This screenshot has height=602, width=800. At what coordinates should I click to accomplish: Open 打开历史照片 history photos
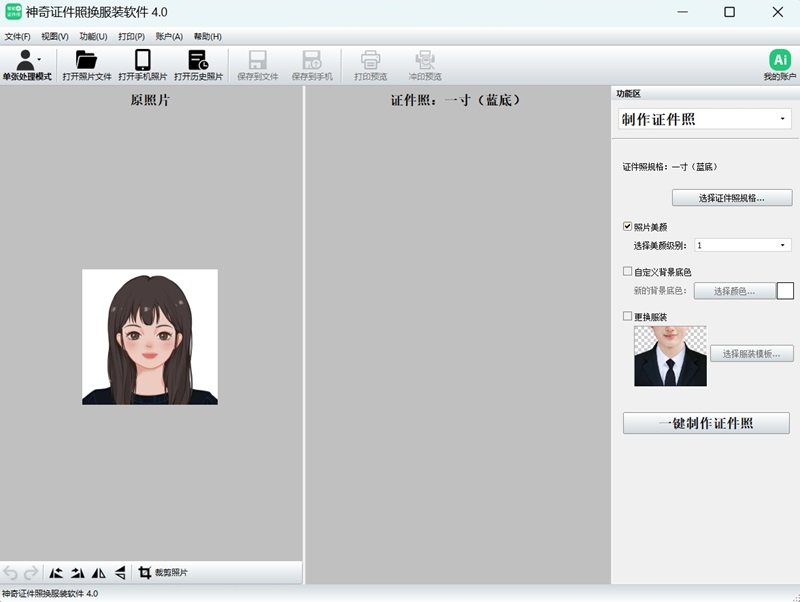(198, 60)
